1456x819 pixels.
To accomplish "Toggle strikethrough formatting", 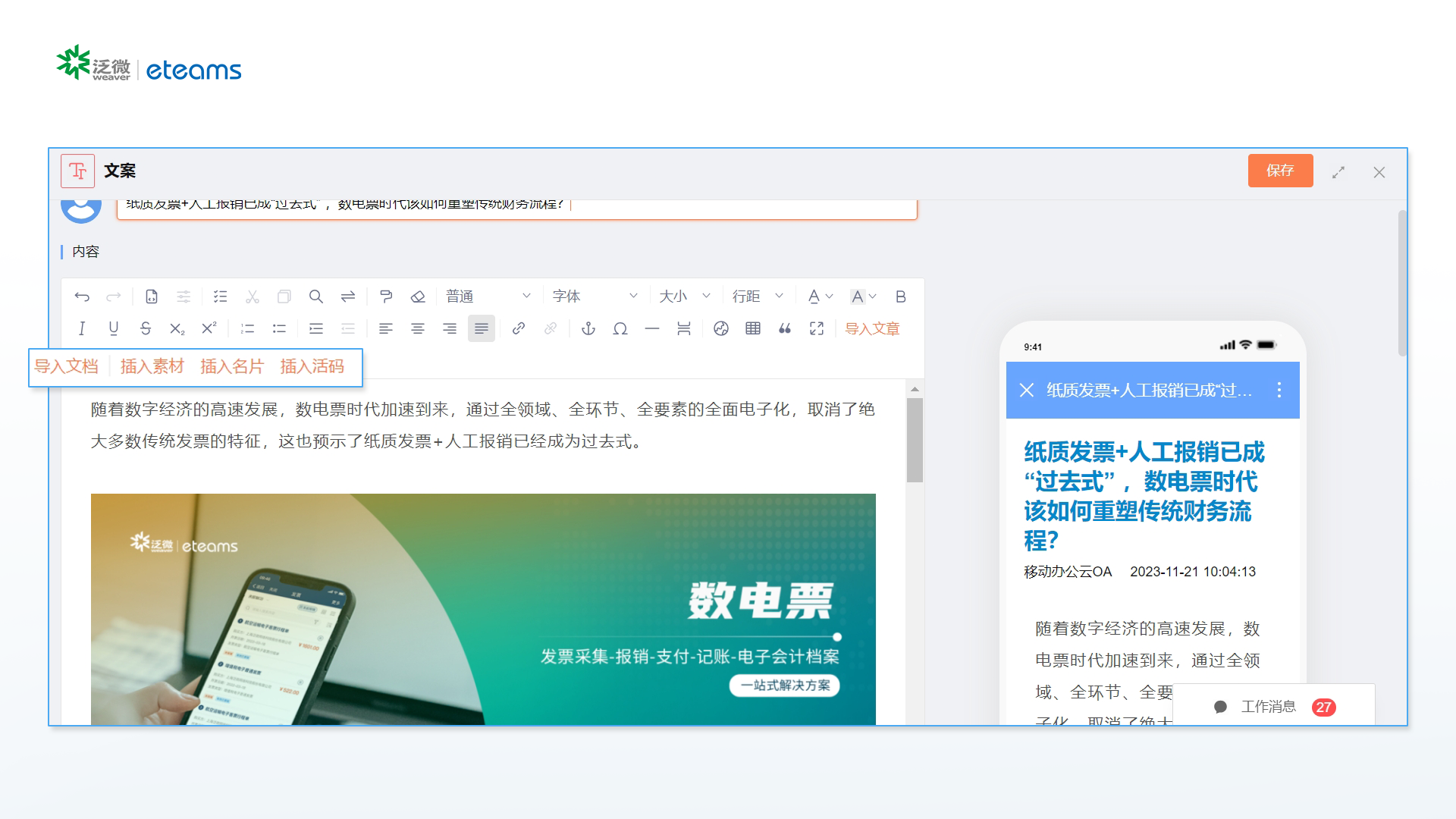I will pyautogui.click(x=146, y=328).
